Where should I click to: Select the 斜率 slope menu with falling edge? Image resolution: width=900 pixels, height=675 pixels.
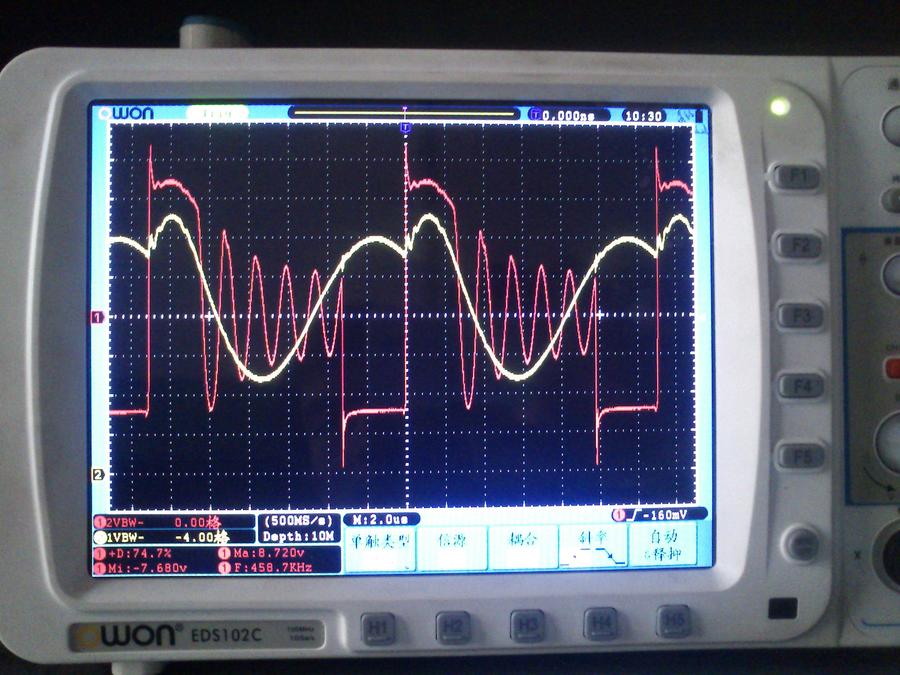[x=593, y=546]
